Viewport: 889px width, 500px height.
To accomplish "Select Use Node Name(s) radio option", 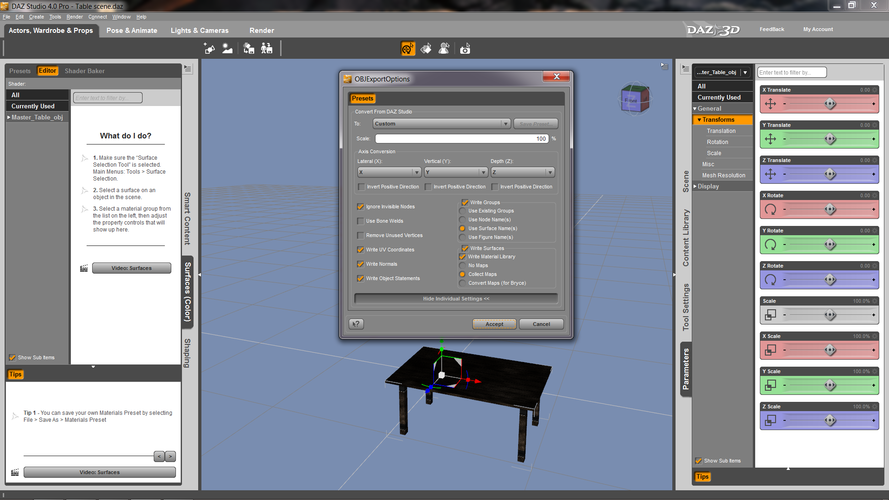I will 463,219.
